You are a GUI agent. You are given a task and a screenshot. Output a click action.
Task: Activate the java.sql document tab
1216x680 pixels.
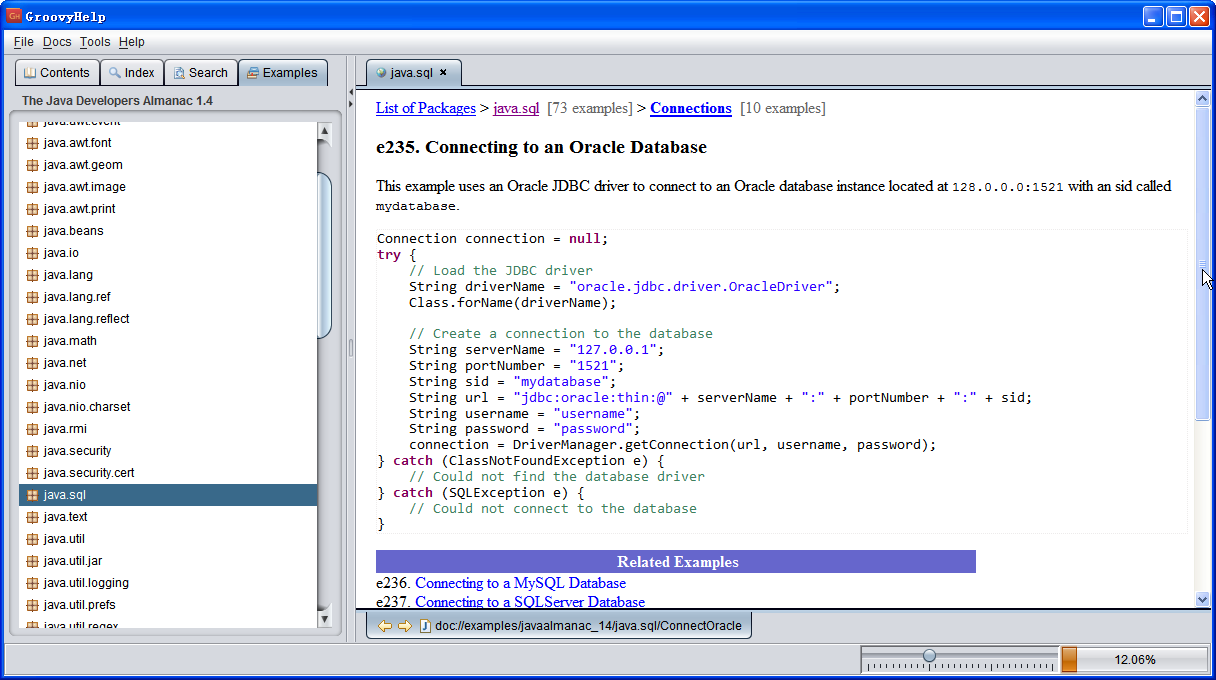[x=413, y=72]
